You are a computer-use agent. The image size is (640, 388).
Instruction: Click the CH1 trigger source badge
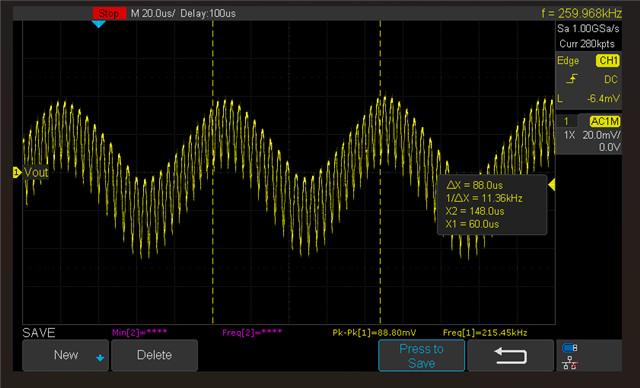[608, 61]
